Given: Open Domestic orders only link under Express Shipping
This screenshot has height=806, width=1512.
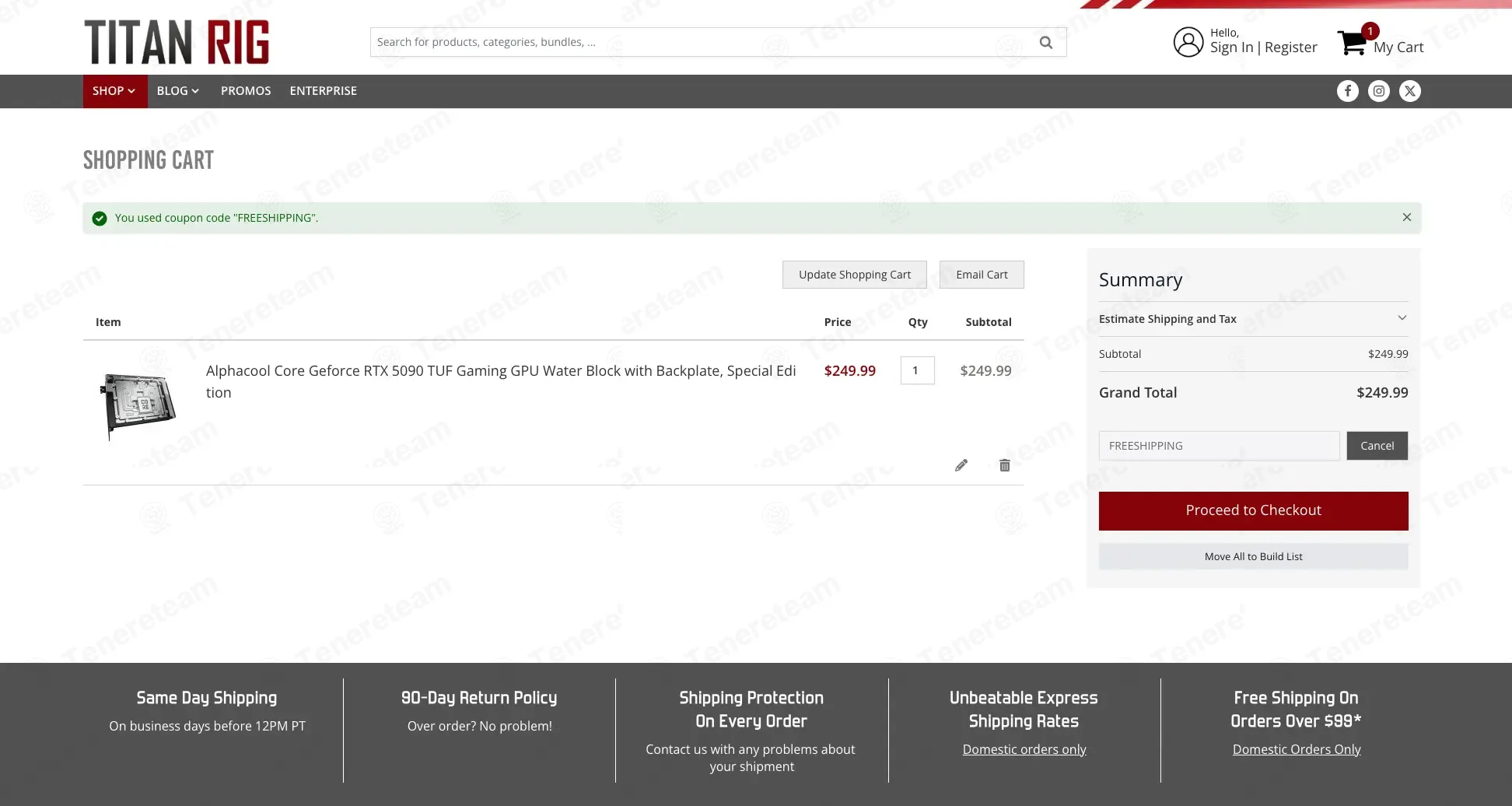Looking at the screenshot, I should tap(1024, 749).
